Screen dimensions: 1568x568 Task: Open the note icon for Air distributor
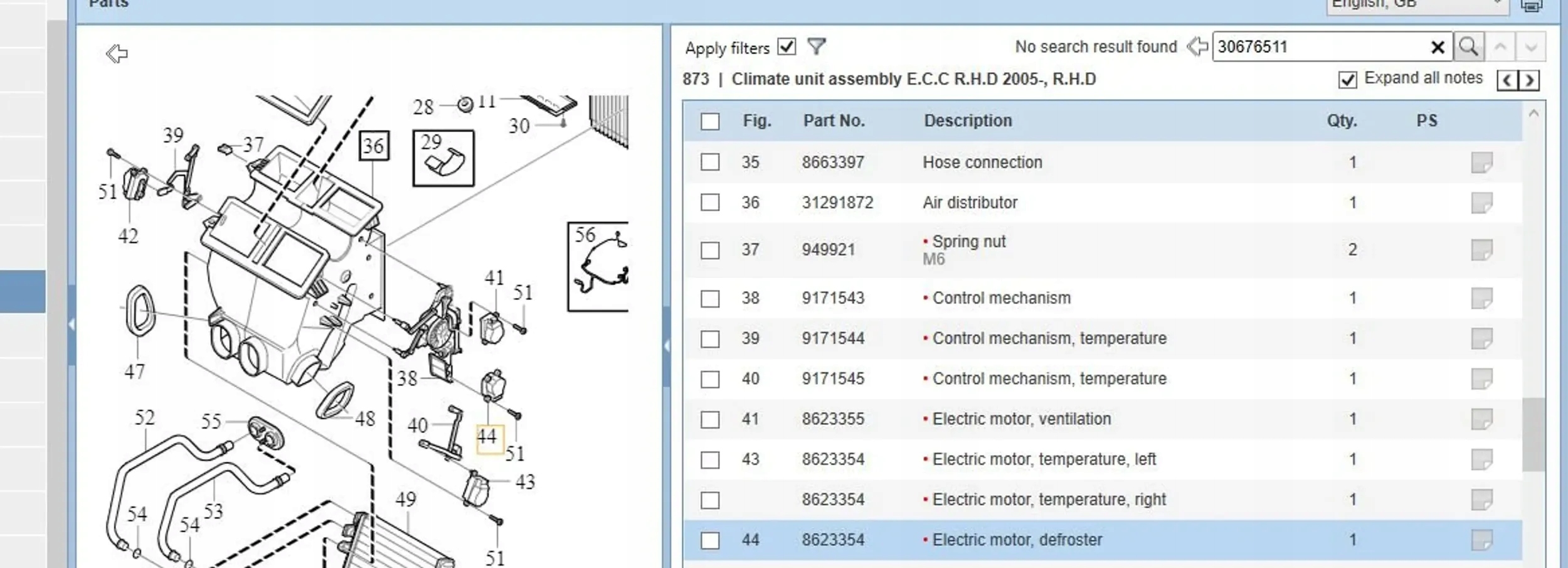tap(1481, 203)
